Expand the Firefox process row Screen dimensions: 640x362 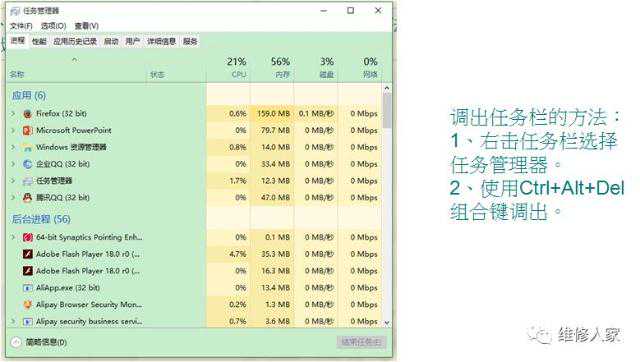[x=13, y=113]
